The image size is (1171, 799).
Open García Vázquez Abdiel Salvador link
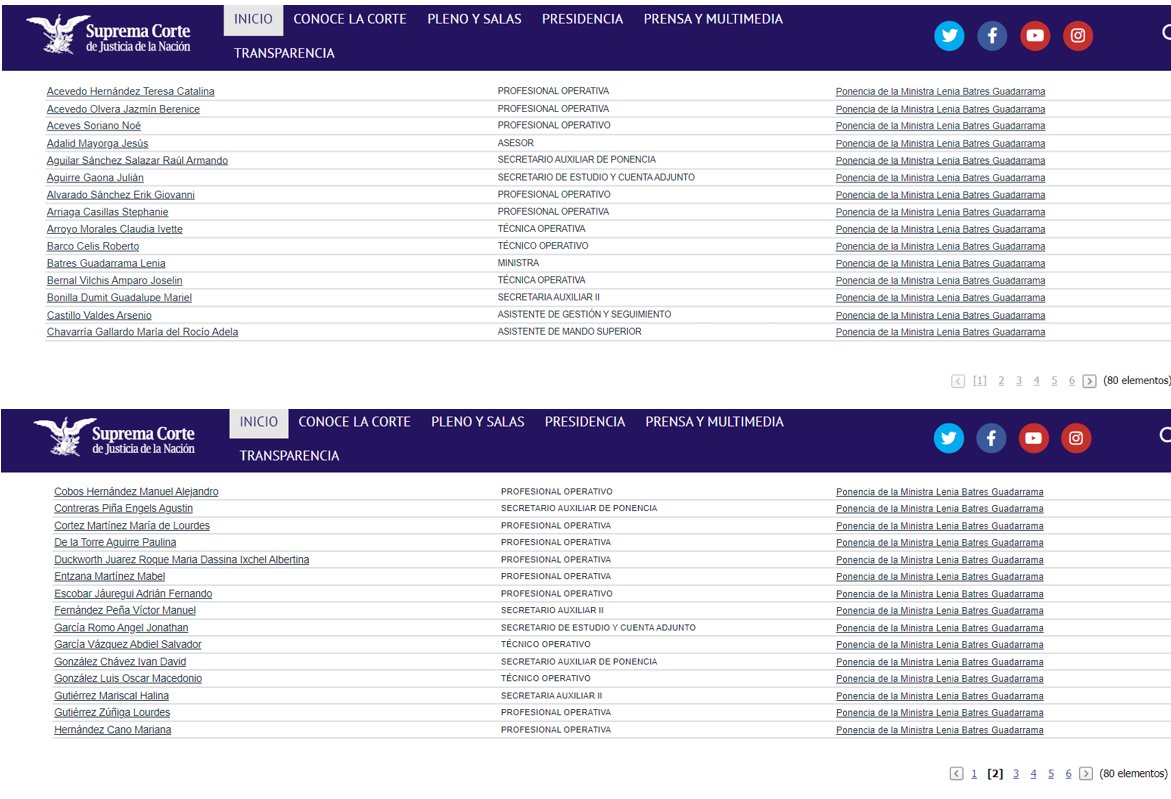(128, 644)
